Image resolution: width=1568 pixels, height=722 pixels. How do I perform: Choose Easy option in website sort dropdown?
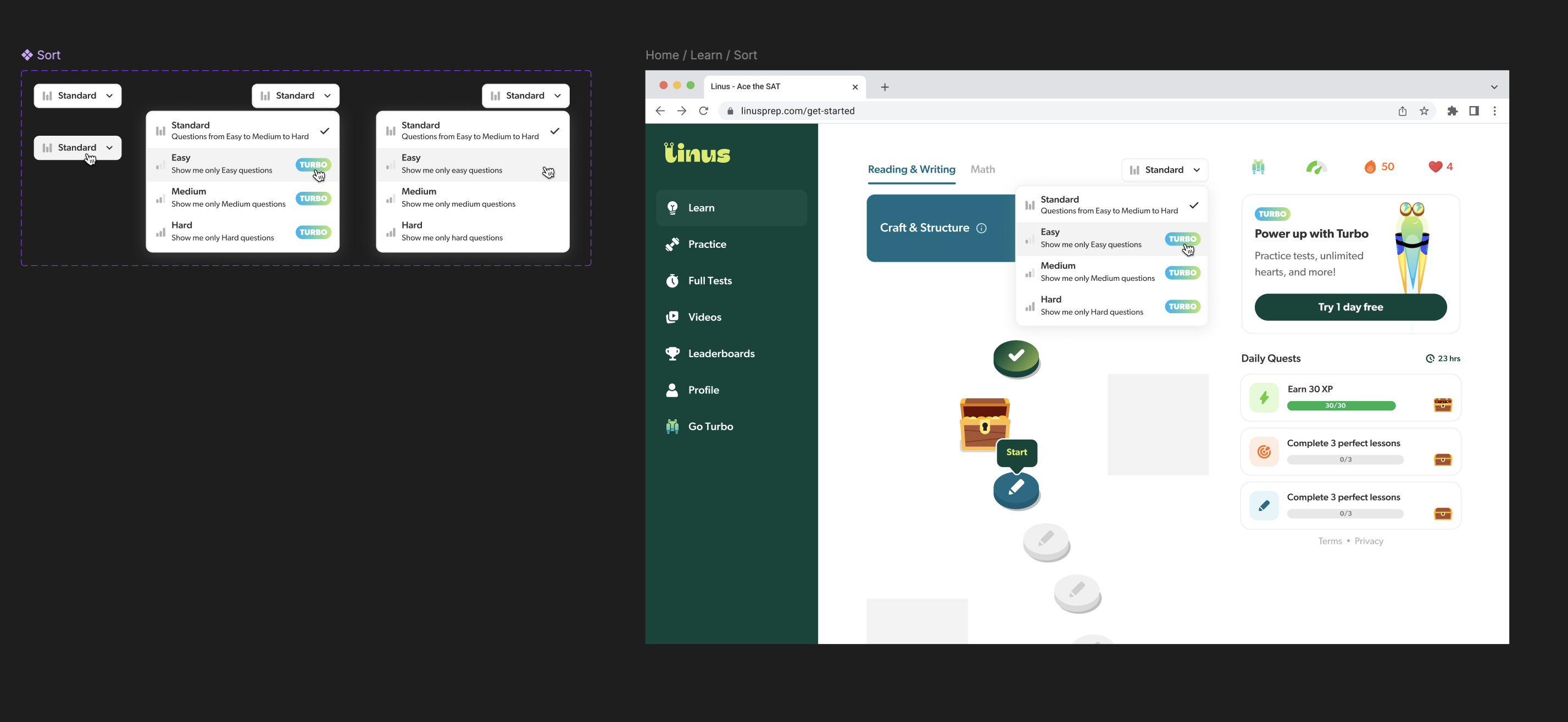click(x=1091, y=238)
